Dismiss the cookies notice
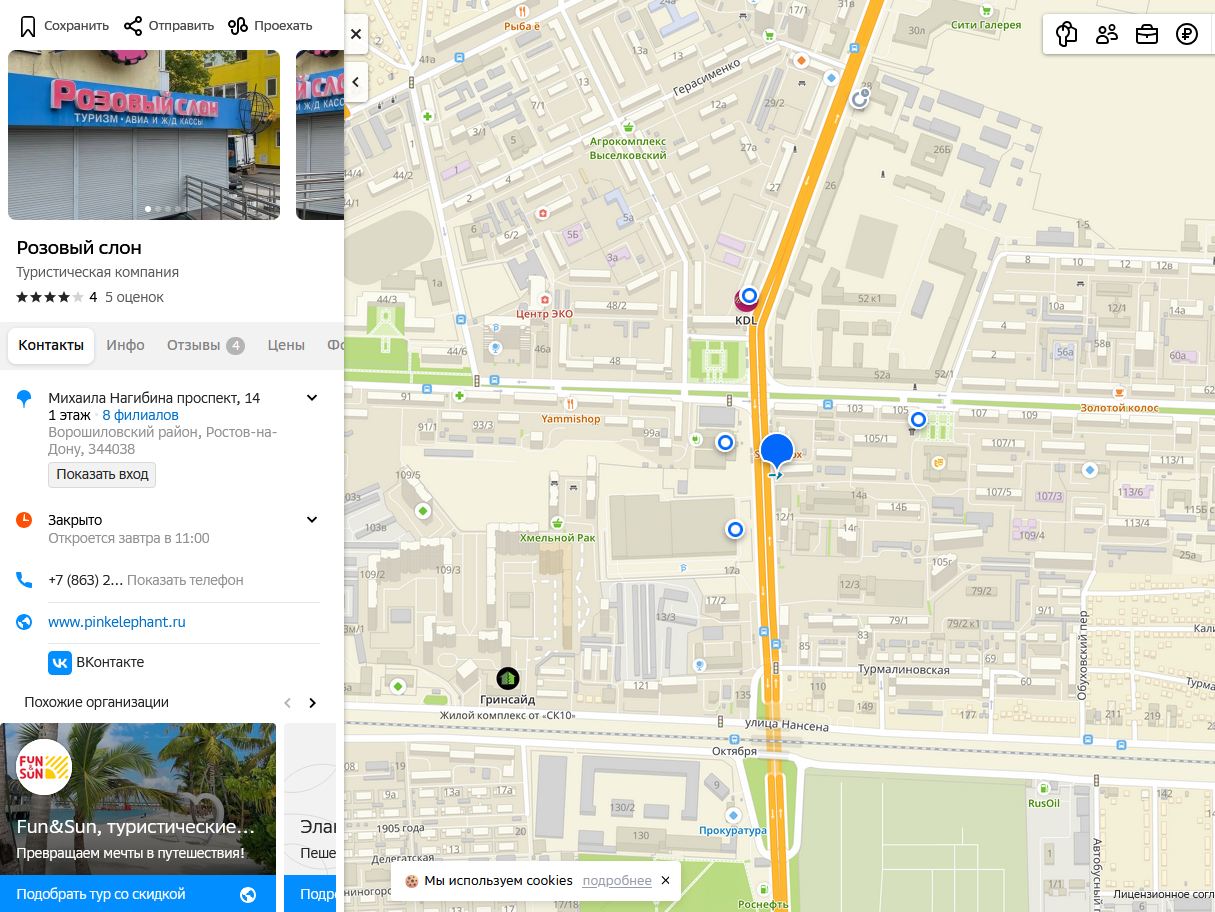This screenshot has height=912, width=1215. (x=665, y=881)
